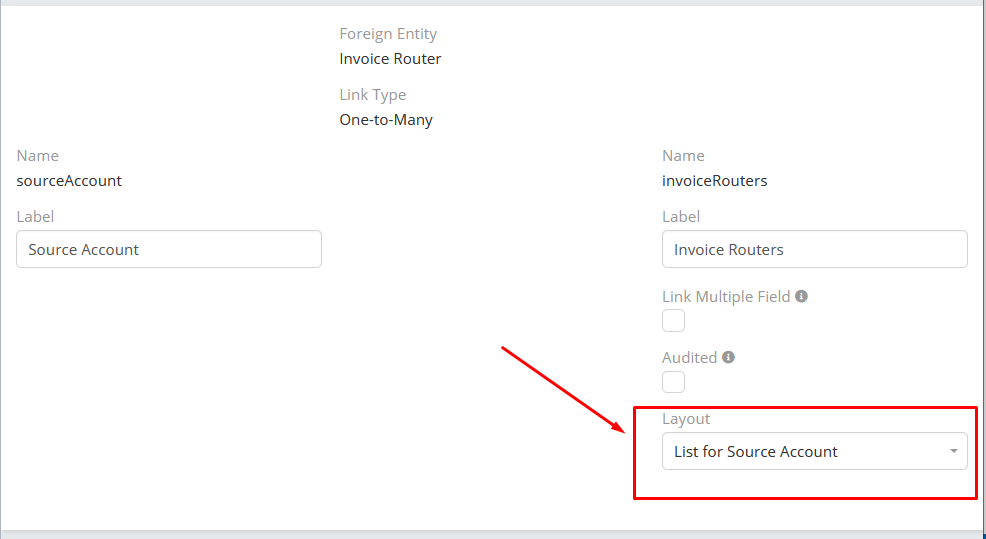Click the Link Type heading
Screen dimensions: 986x539
(372, 95)
